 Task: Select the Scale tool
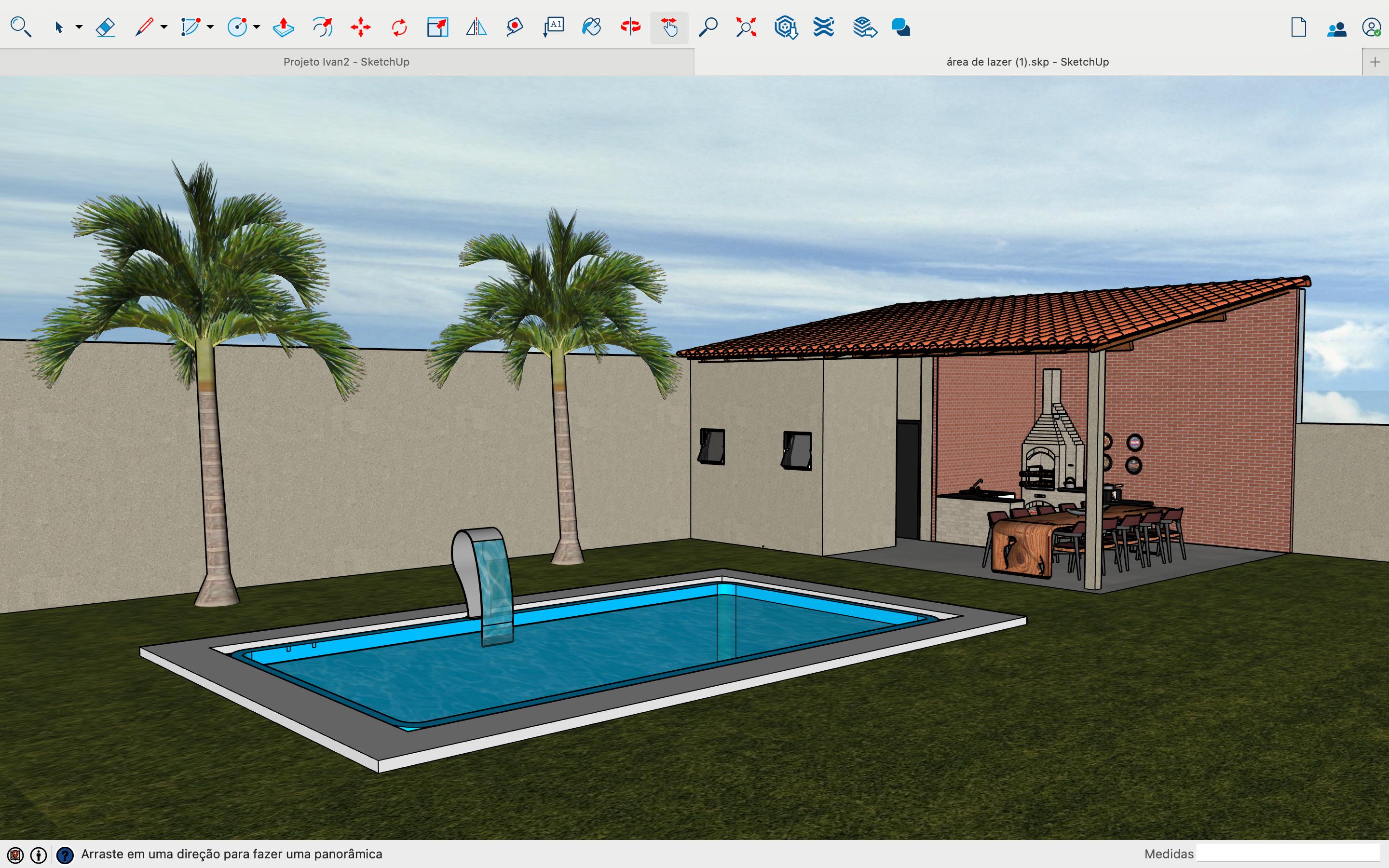[437, 27]
